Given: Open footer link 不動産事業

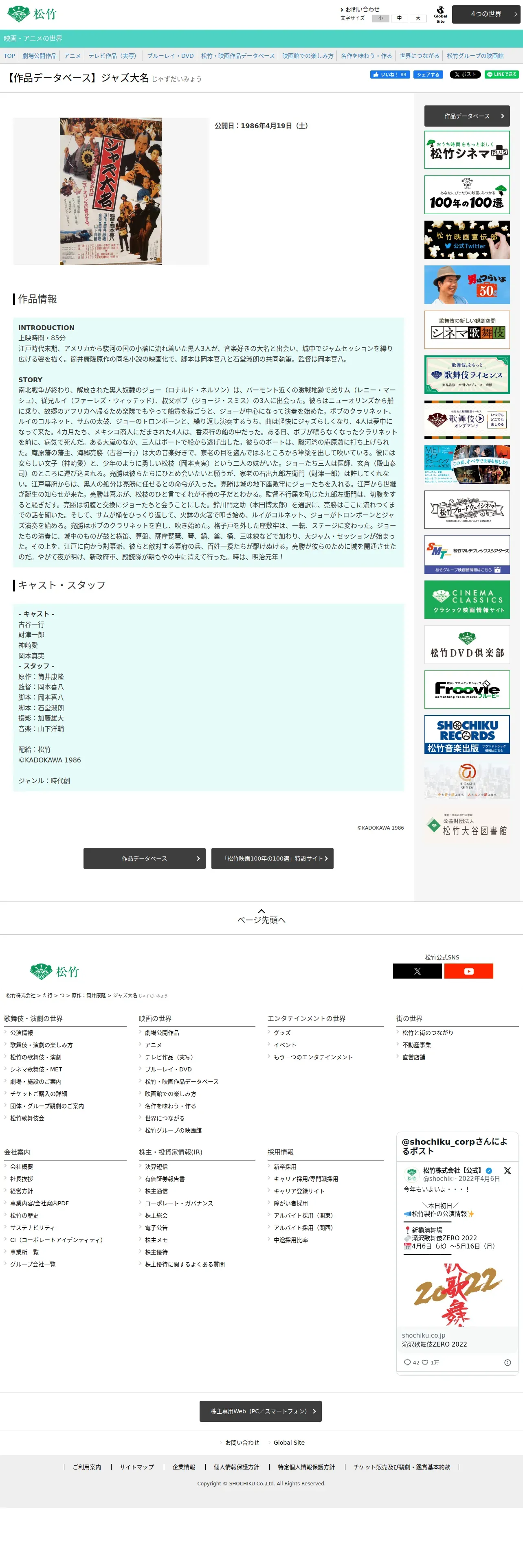Looking at the screenshot, I should (416, 1045).
